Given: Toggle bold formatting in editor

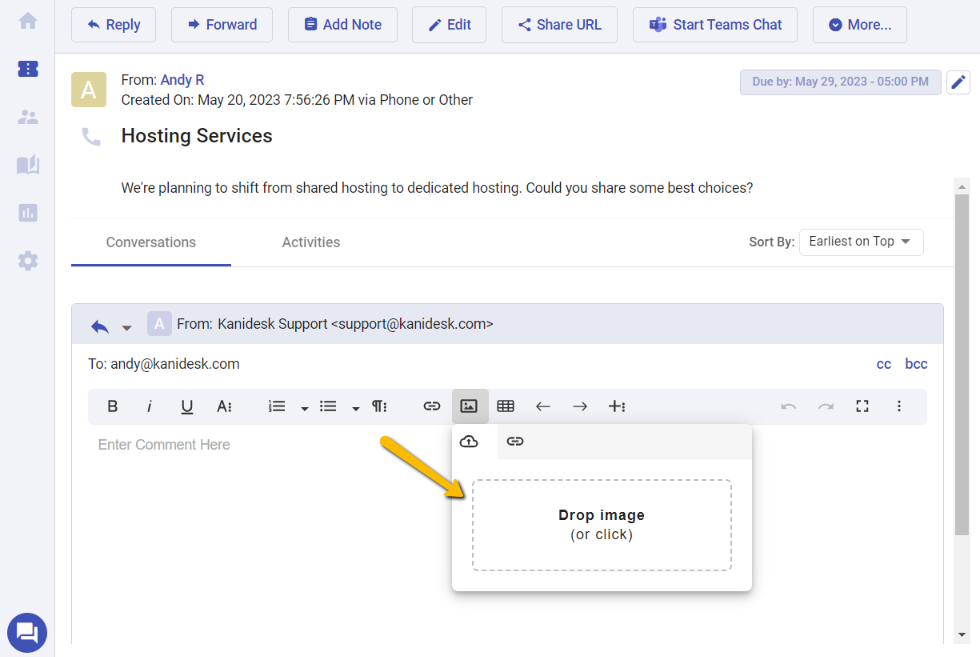Looking at the screenshot, I should (x=112, y=406).
